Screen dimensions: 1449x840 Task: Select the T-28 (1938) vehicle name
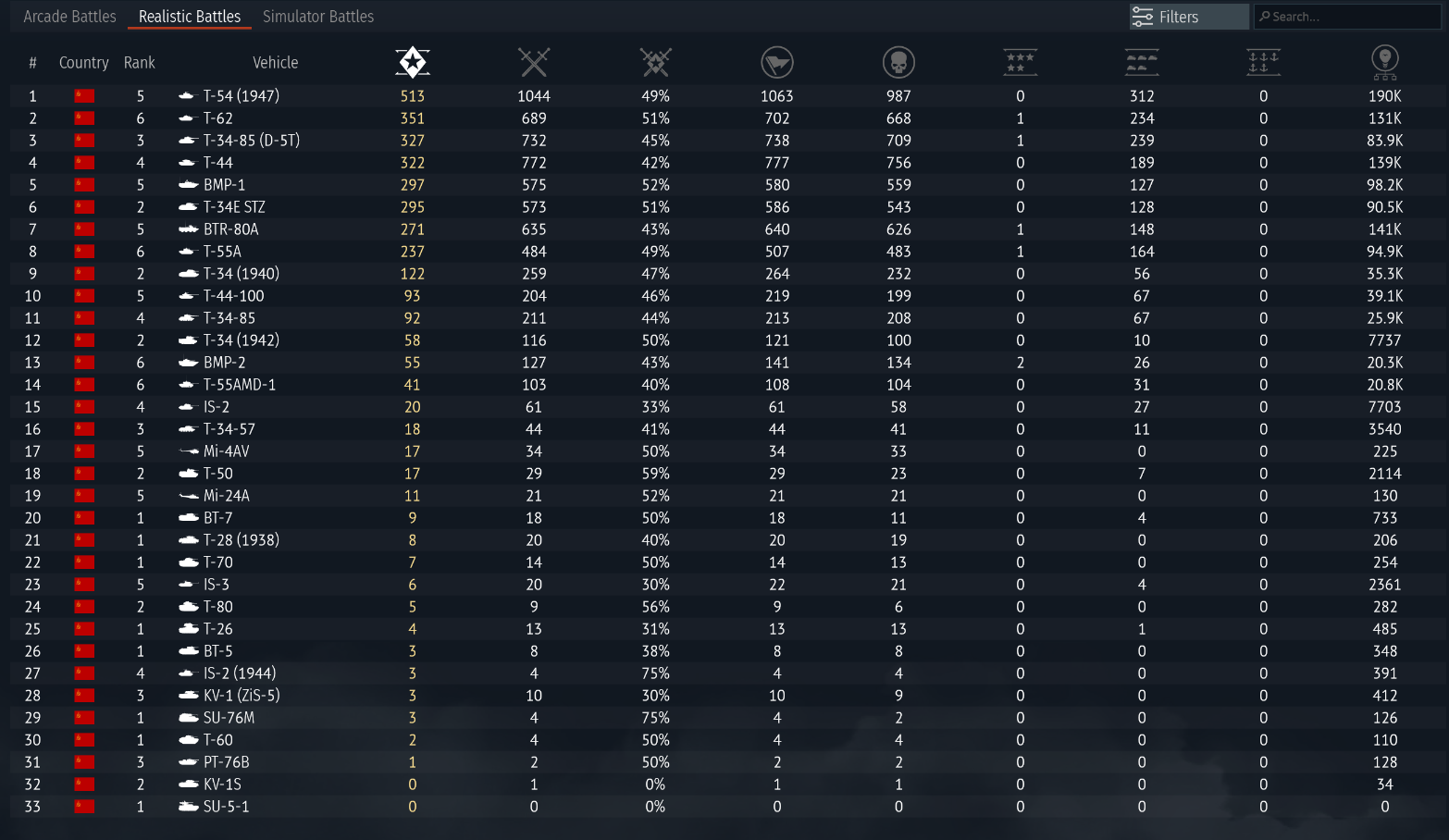click(241, 540)
